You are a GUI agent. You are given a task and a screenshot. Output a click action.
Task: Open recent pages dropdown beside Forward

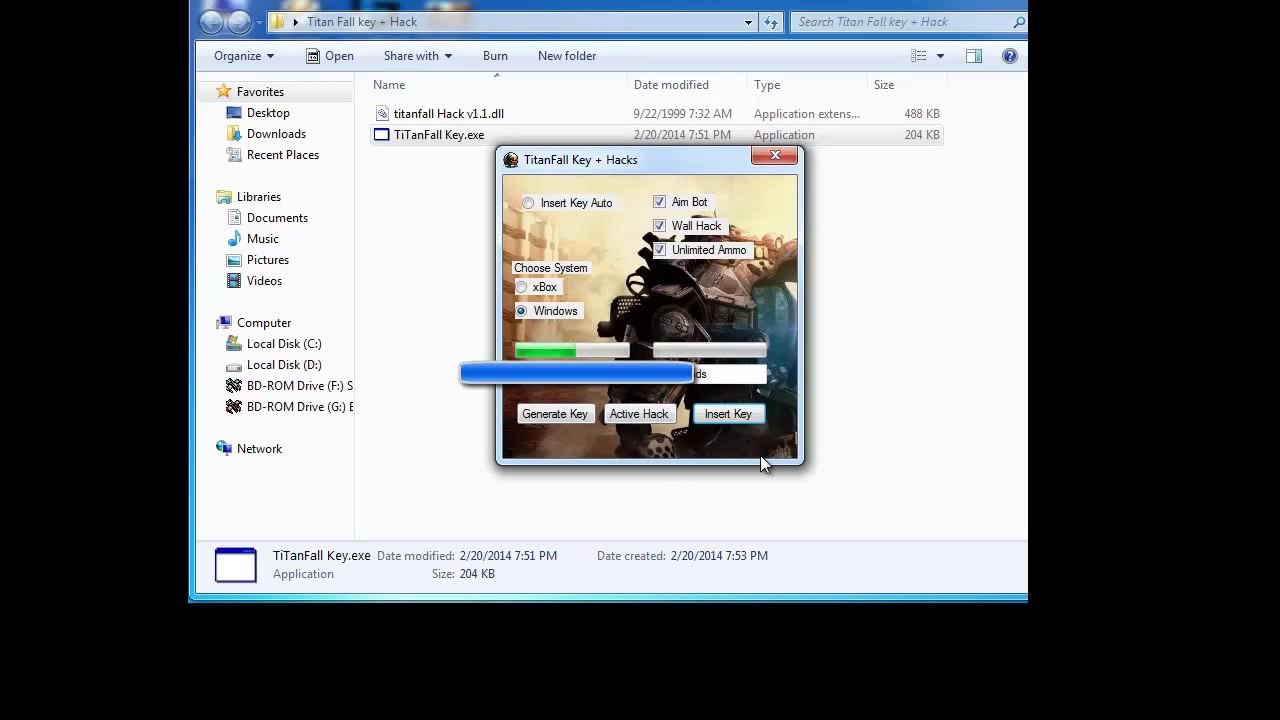259,22
